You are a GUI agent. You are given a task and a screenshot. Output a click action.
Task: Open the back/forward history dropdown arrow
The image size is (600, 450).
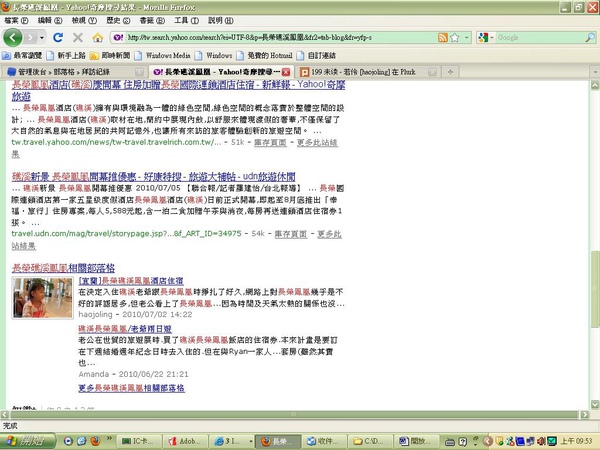(42, 38)
